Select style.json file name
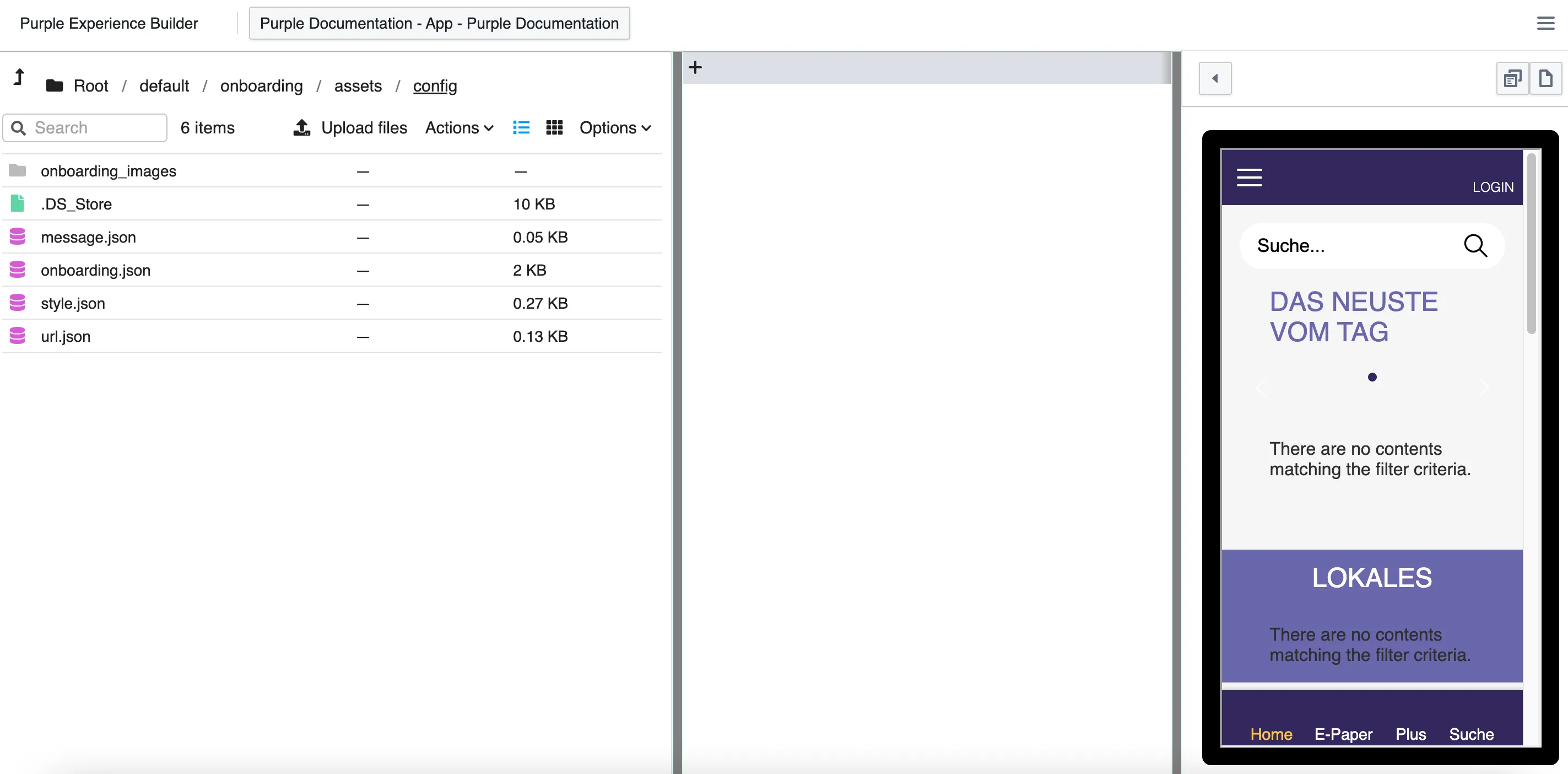Viewport: 1568px width, 774px height. 73,303
